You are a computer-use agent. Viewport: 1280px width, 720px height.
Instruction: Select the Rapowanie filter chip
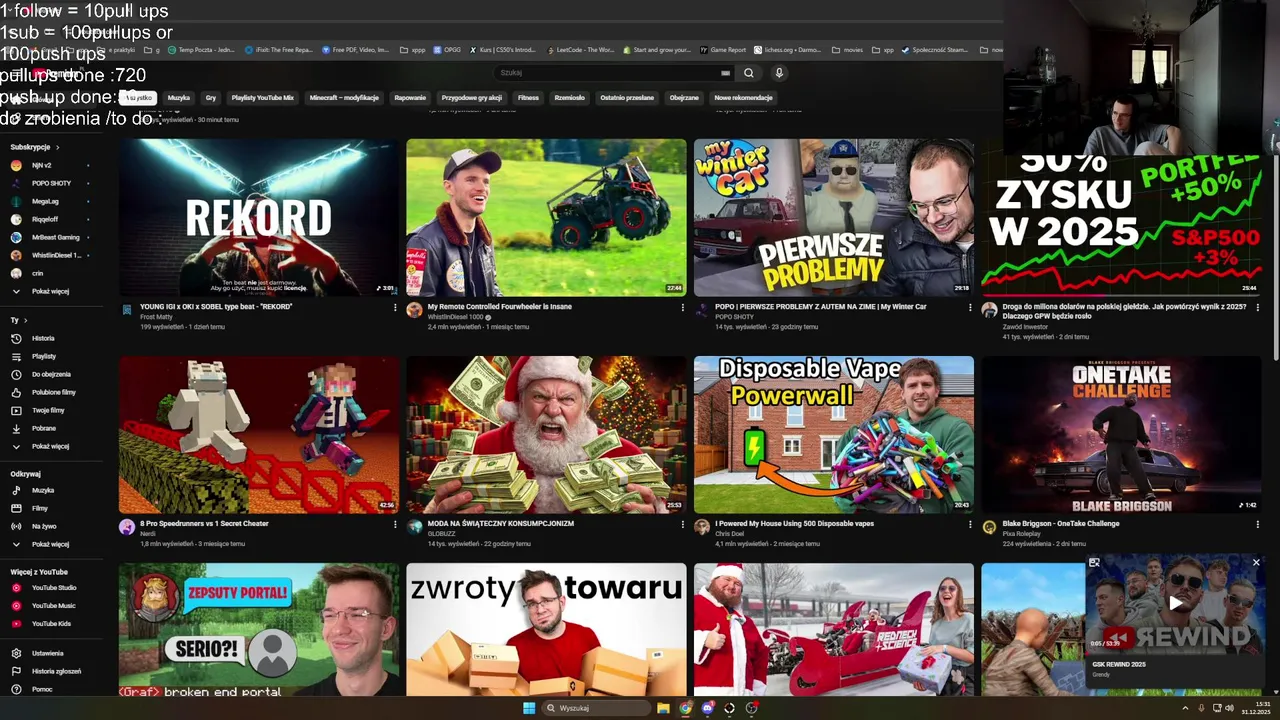[410, 98]
